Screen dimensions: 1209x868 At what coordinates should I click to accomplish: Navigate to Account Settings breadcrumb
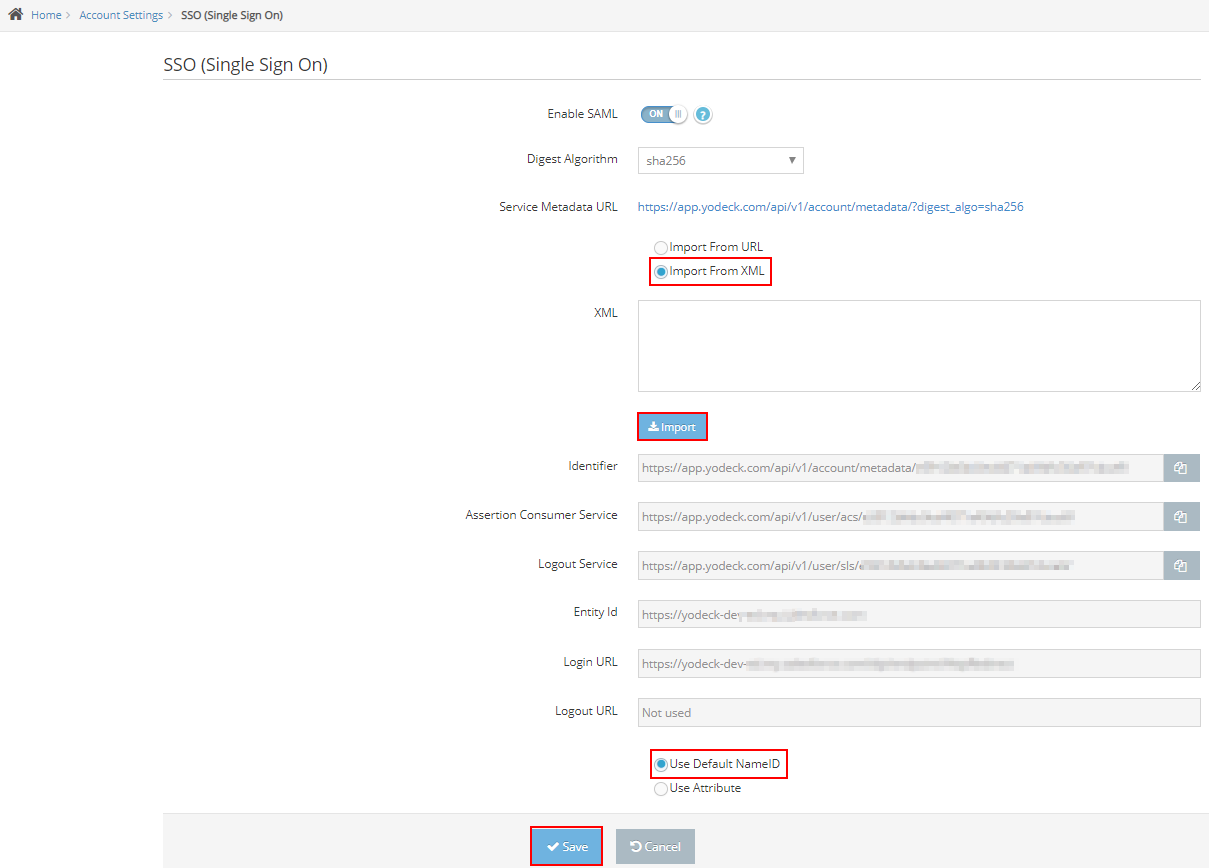click(x=121, y=16)
